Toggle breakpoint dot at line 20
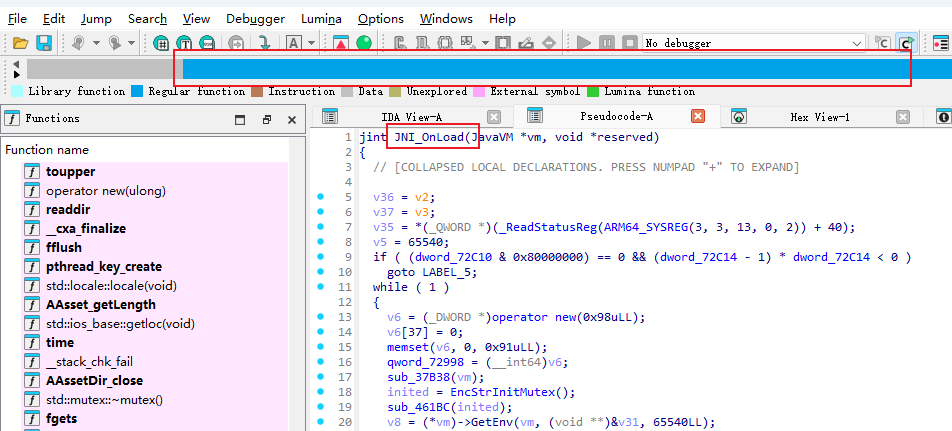Image resolution: width=952 pixels, height=431 pixels. pos(320,422)
